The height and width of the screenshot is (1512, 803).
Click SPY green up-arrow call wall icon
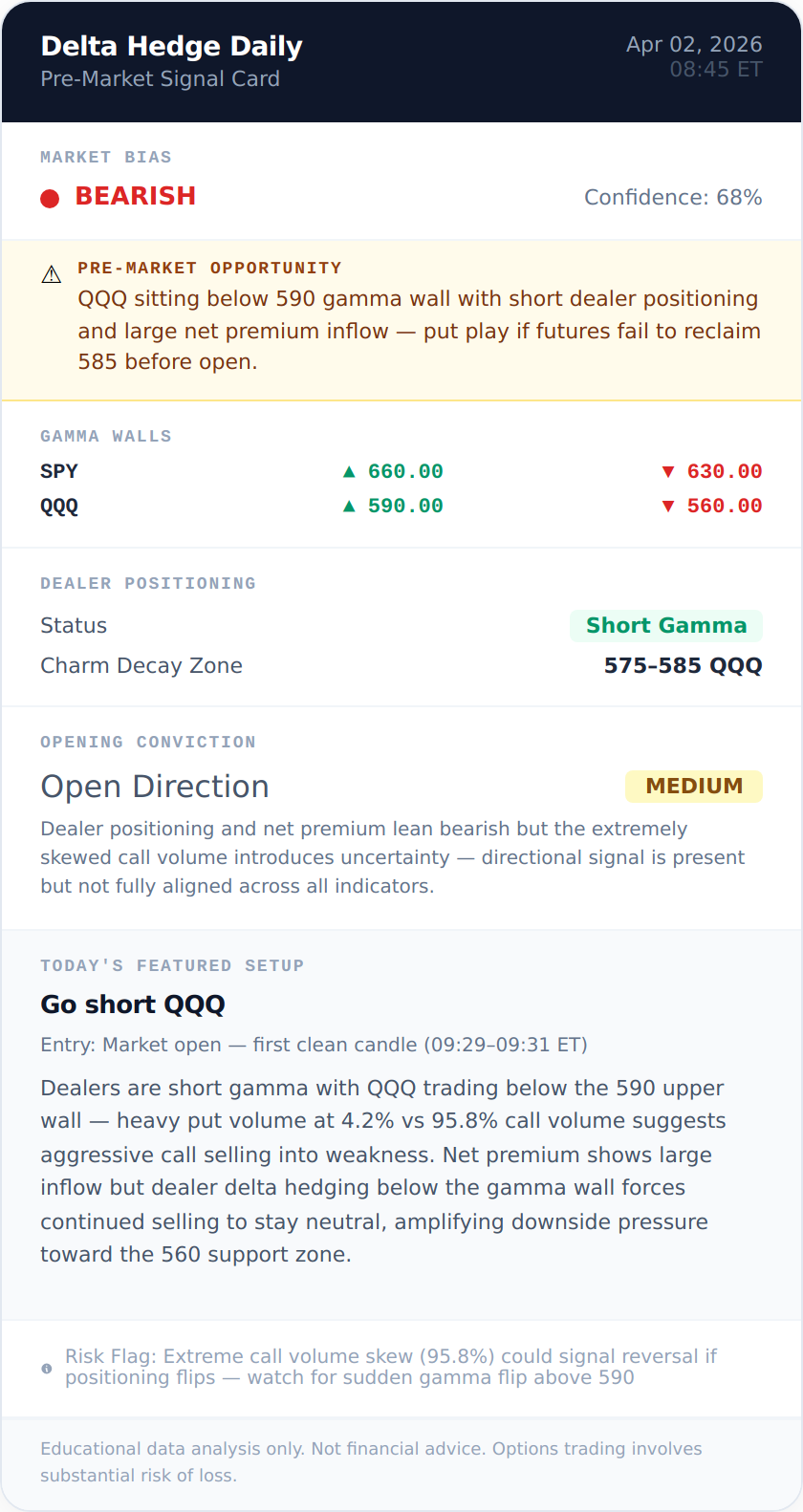(349, 471)
